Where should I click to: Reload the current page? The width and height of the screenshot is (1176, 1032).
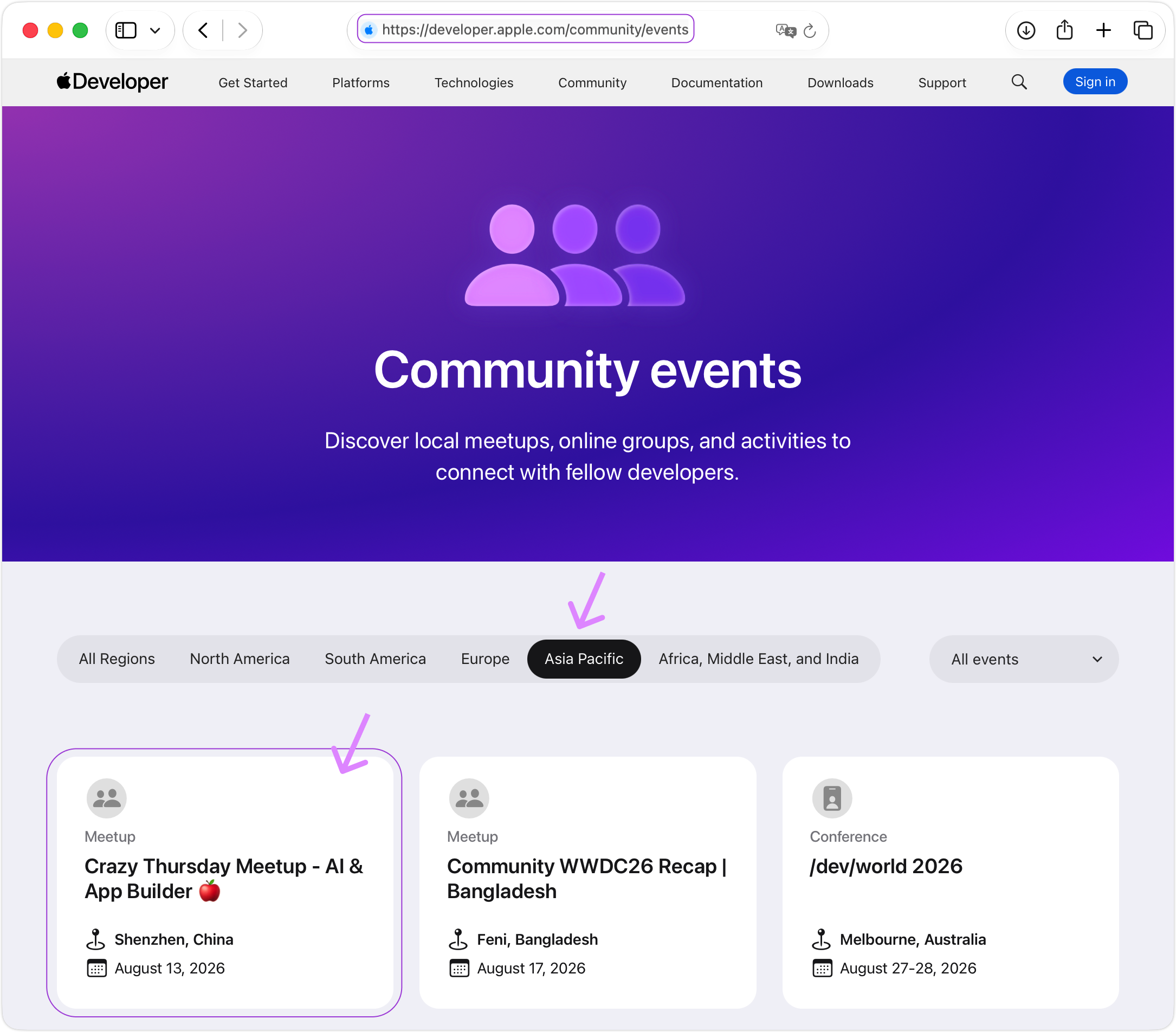pyautogui.click(x=810, y=30)
